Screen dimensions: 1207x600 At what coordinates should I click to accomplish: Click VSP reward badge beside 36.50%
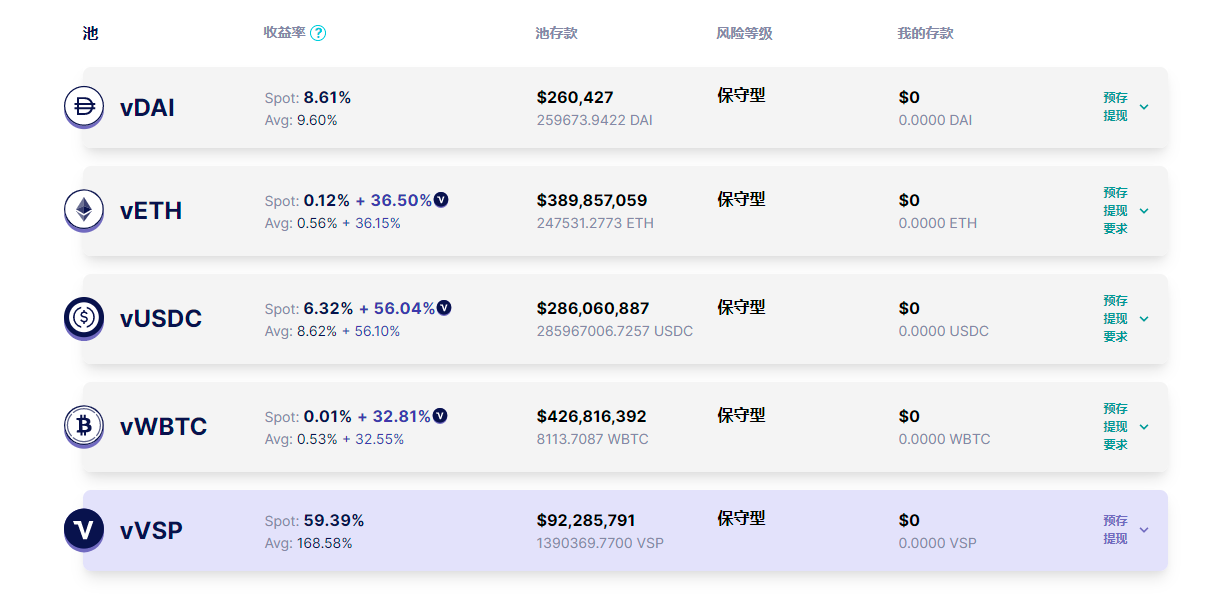(x=441, y=200)
